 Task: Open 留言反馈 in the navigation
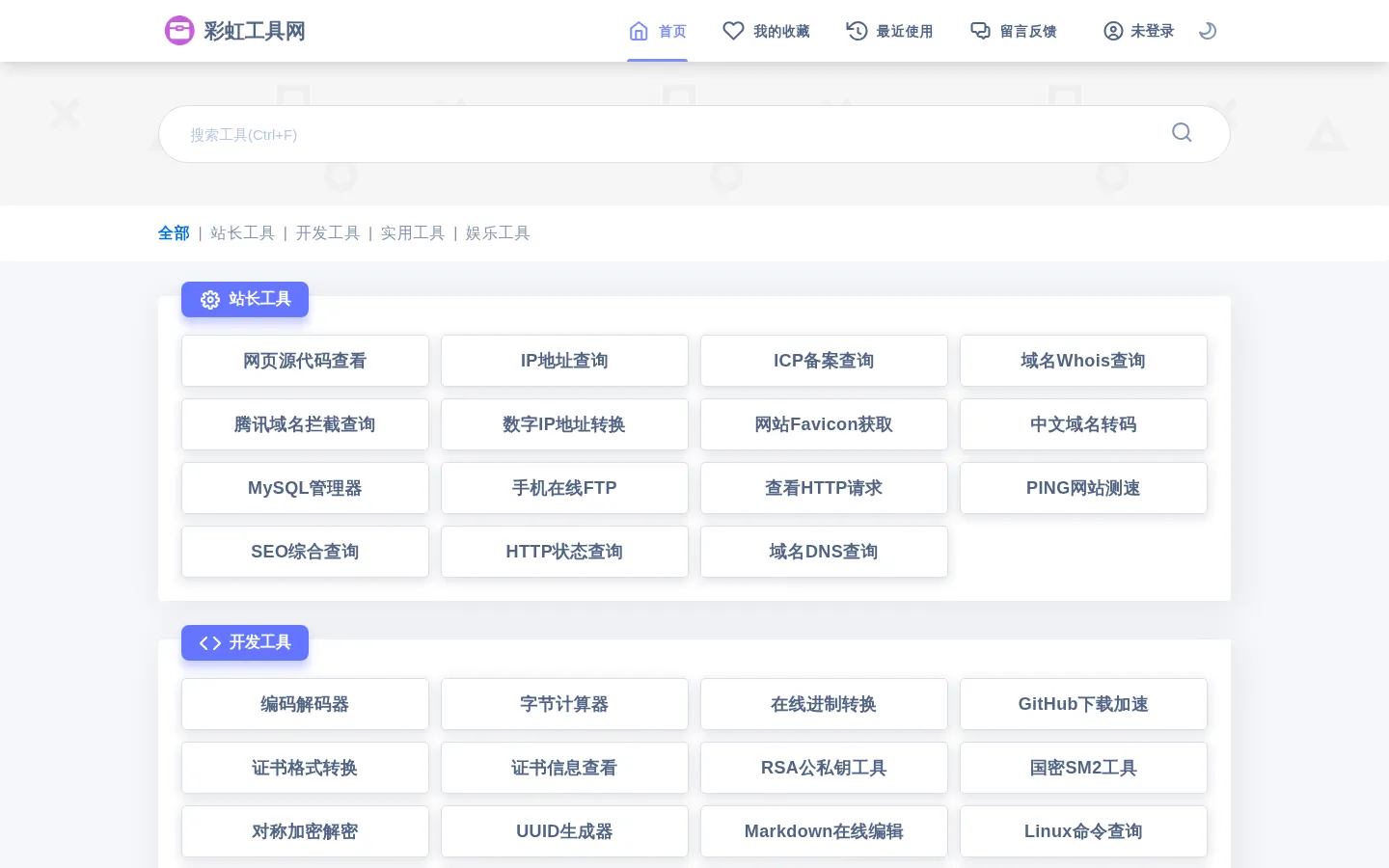tap(1013, 31)
